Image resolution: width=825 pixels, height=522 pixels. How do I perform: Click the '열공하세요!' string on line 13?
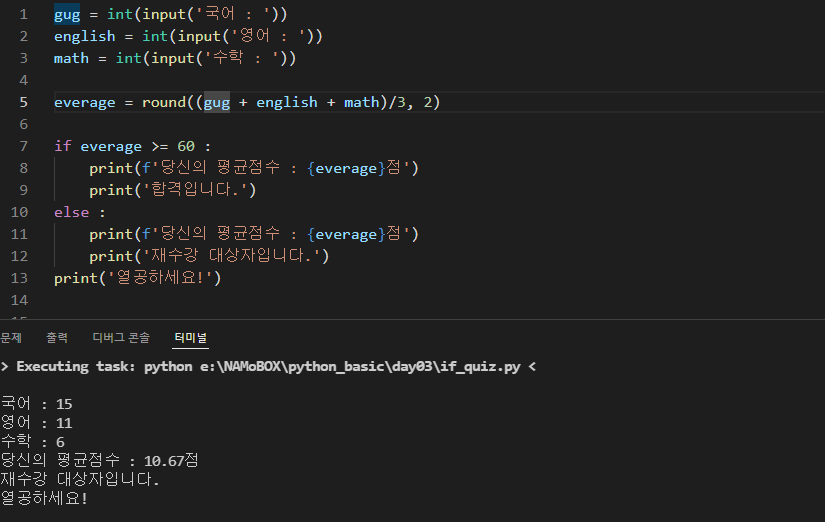point(160,278)
